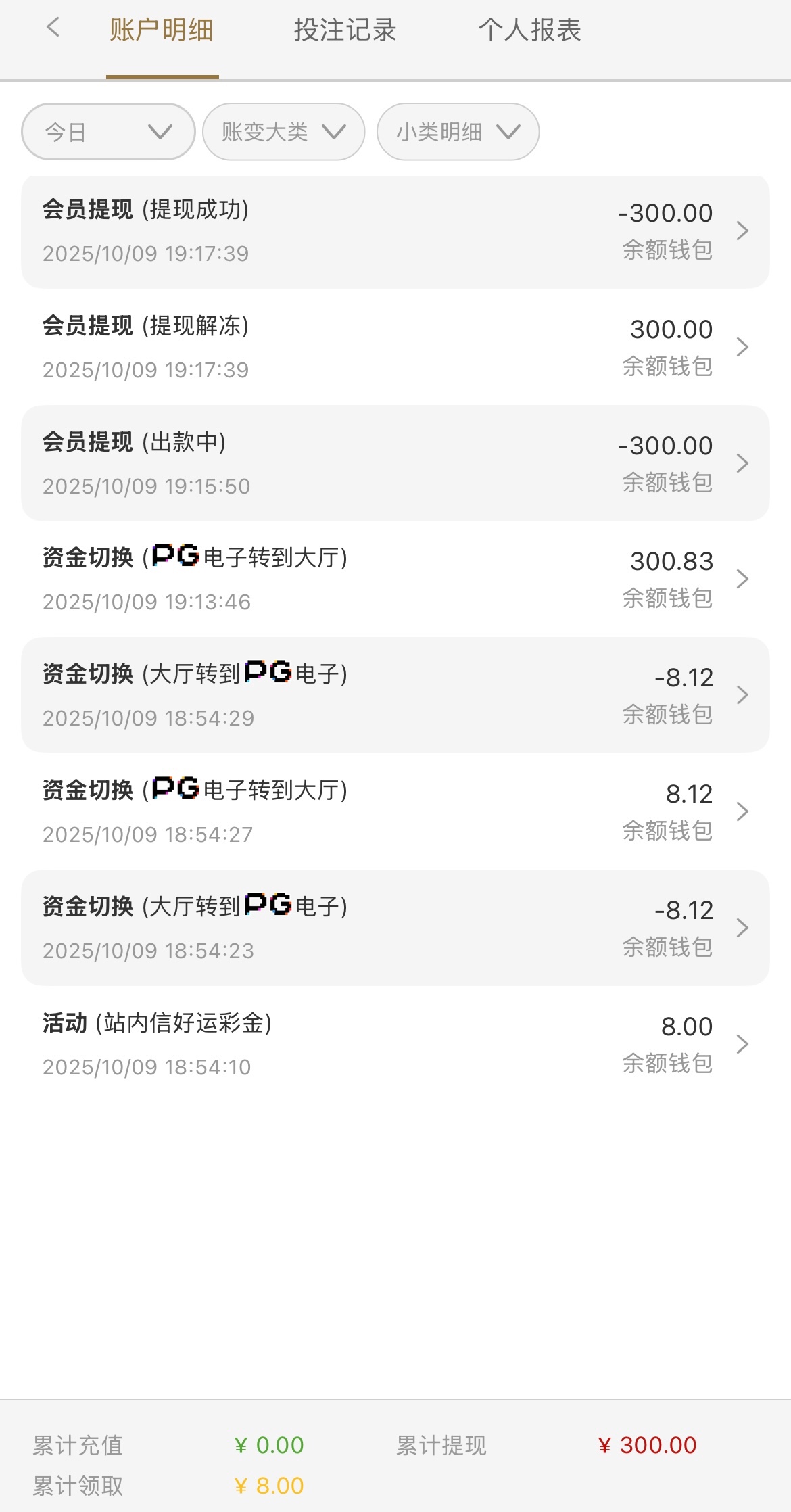
Task: Expand the 账变大类 category dropdown
Action: tap(284, 132)
